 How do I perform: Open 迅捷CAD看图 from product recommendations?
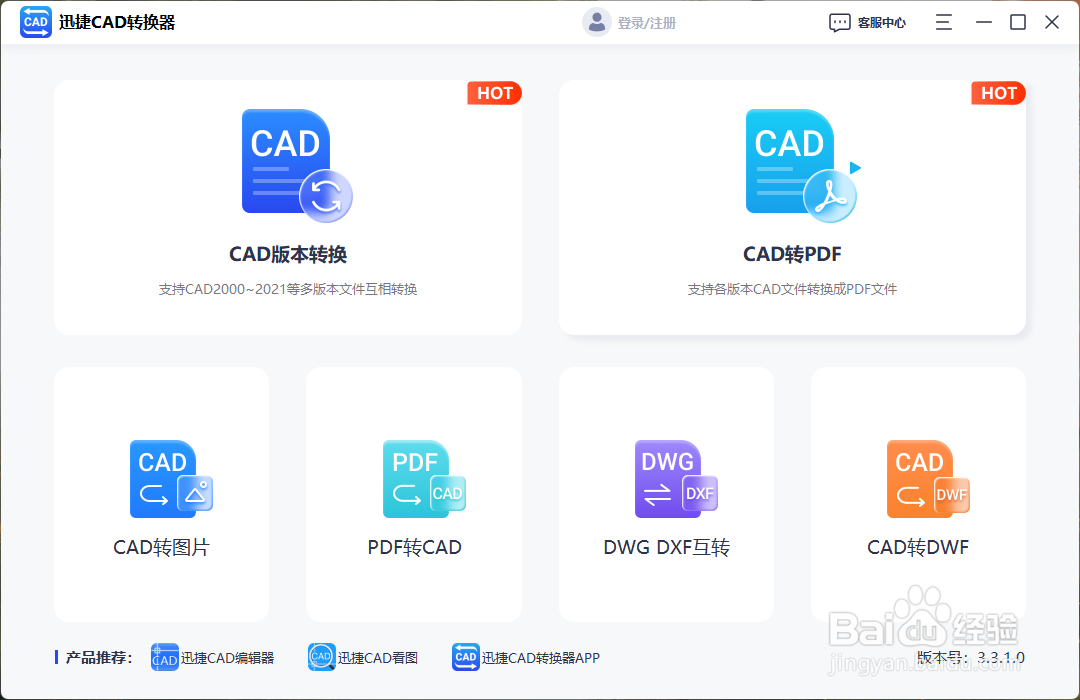(x=322, y=657)
